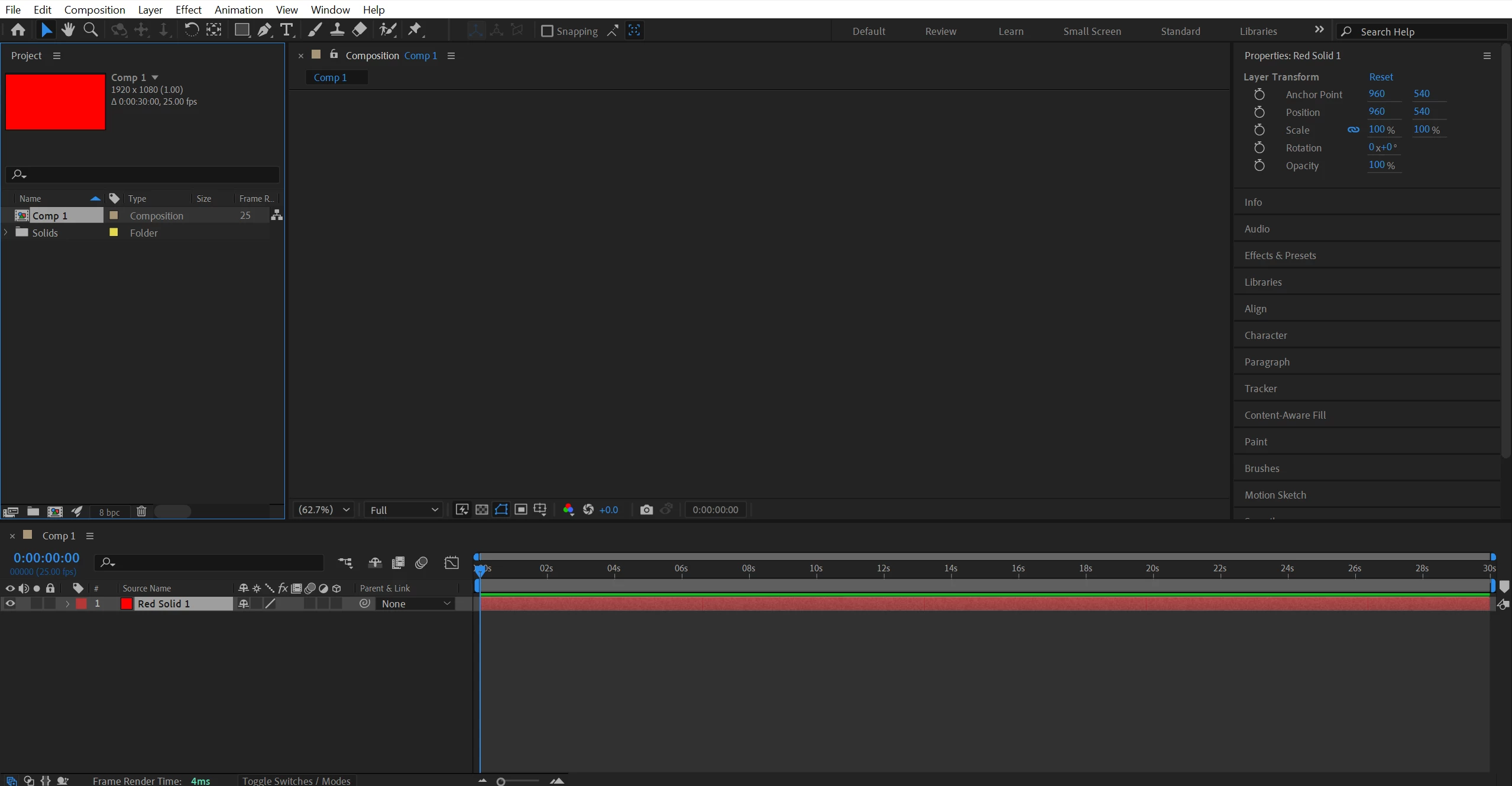
Task: Select the Horizontal Type tool
Action: pos(287,30)
